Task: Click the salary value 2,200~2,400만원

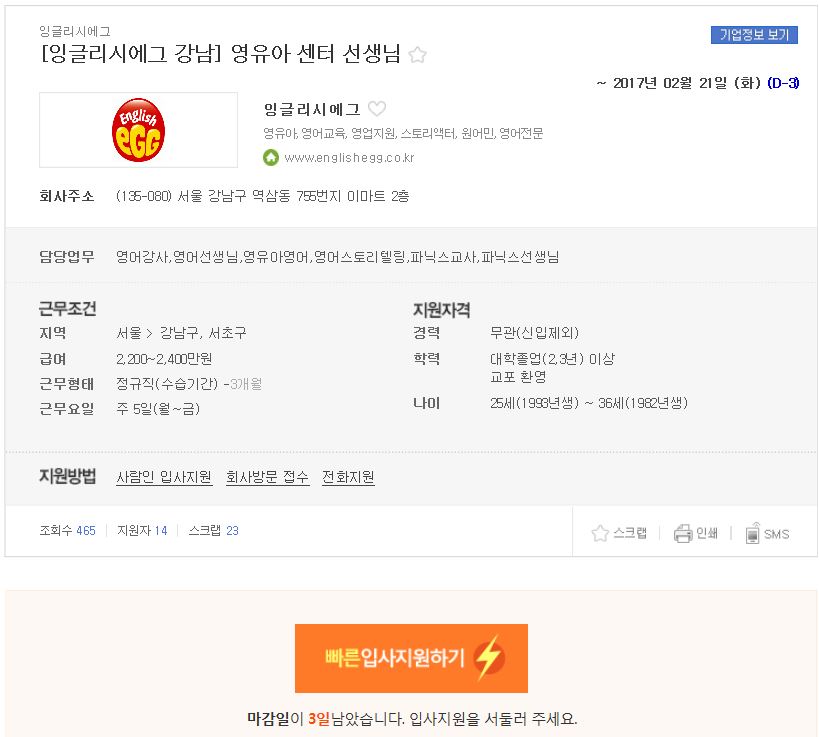Action: pos(164,359)
